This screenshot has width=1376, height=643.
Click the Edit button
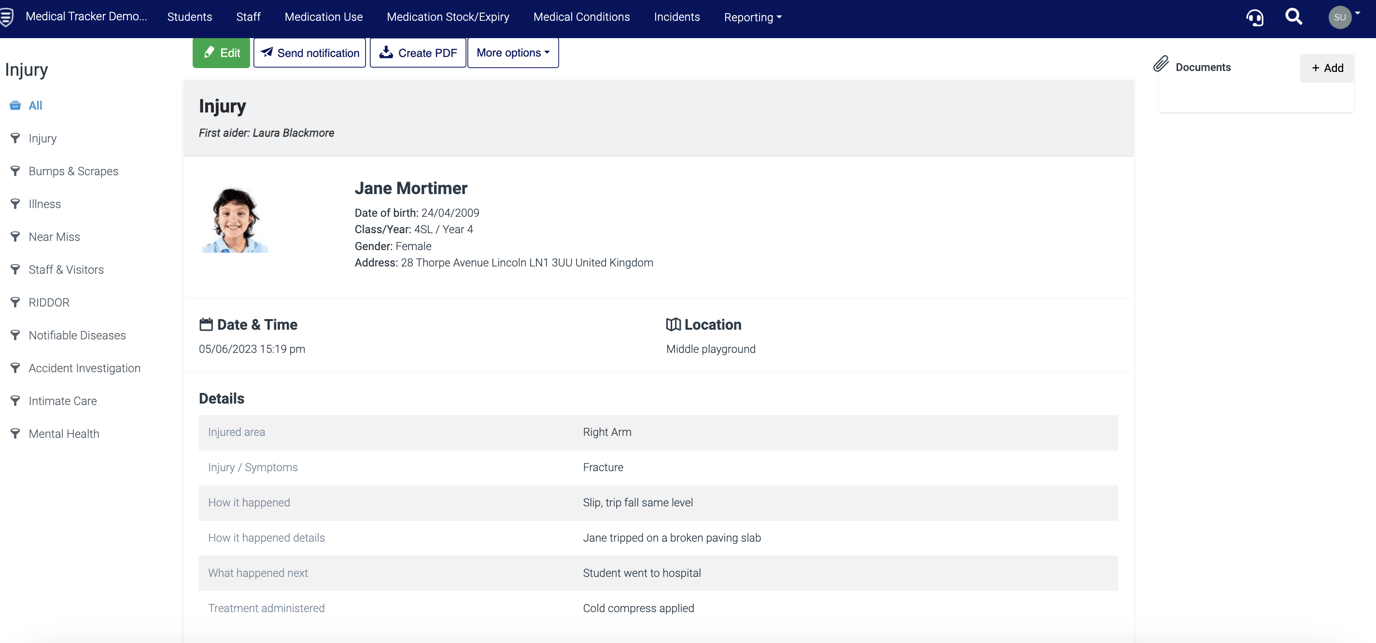click(x=221, y=52)
